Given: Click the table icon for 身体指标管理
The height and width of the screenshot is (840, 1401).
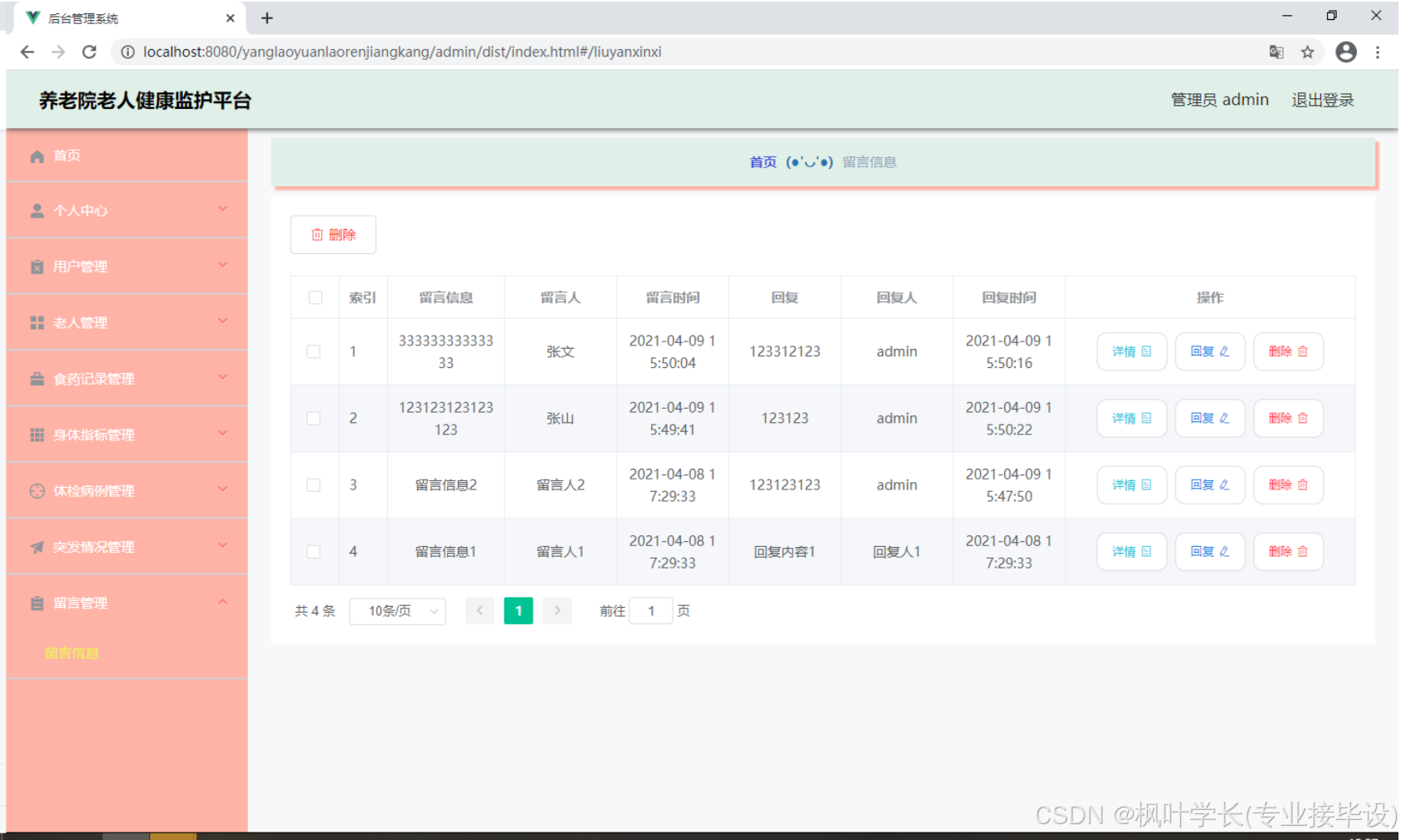Looking at the screenshot, I should point(37,435).
